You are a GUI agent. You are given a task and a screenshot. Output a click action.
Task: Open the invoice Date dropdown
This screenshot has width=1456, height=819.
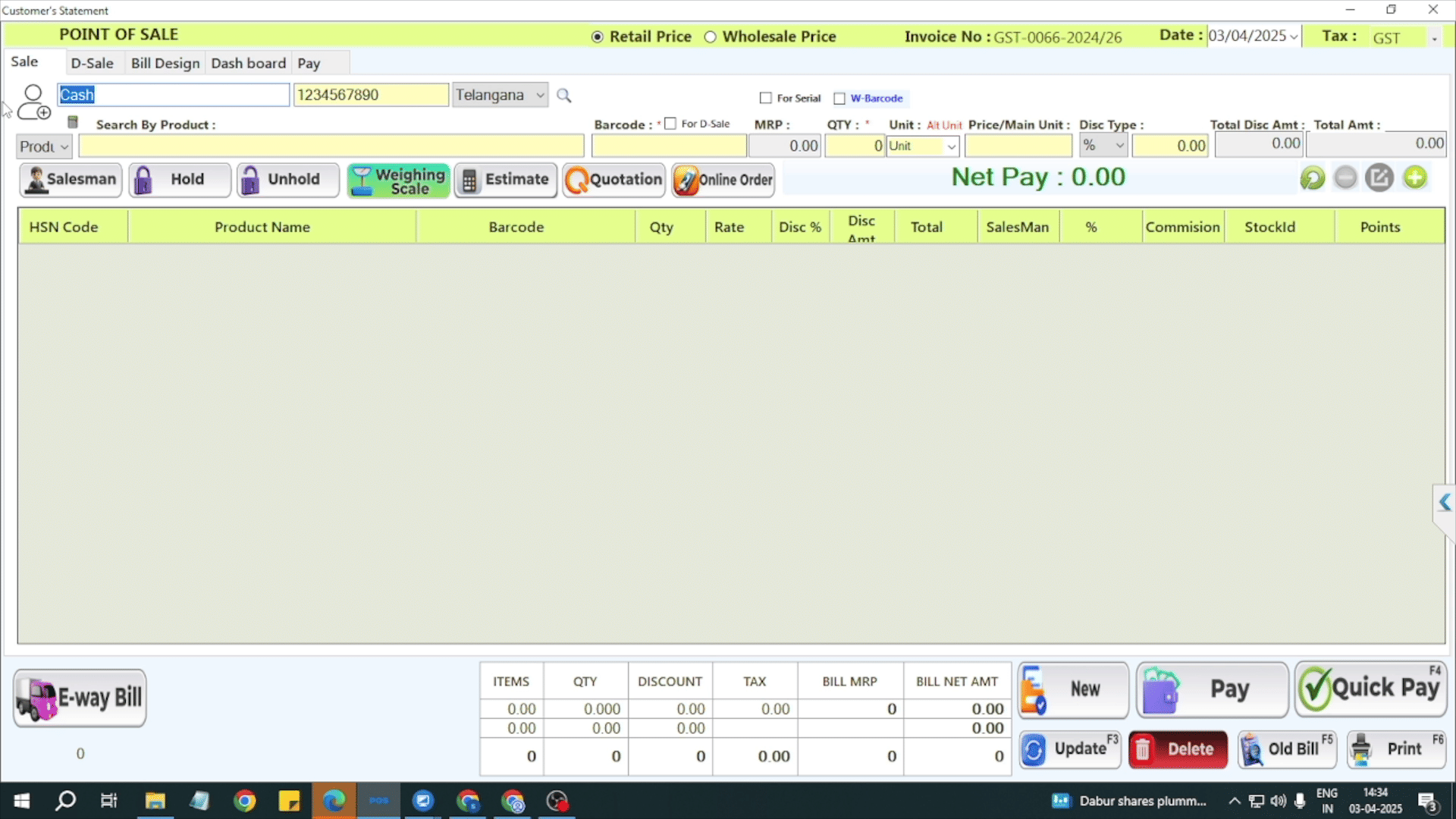click(x=1293, y=36)
